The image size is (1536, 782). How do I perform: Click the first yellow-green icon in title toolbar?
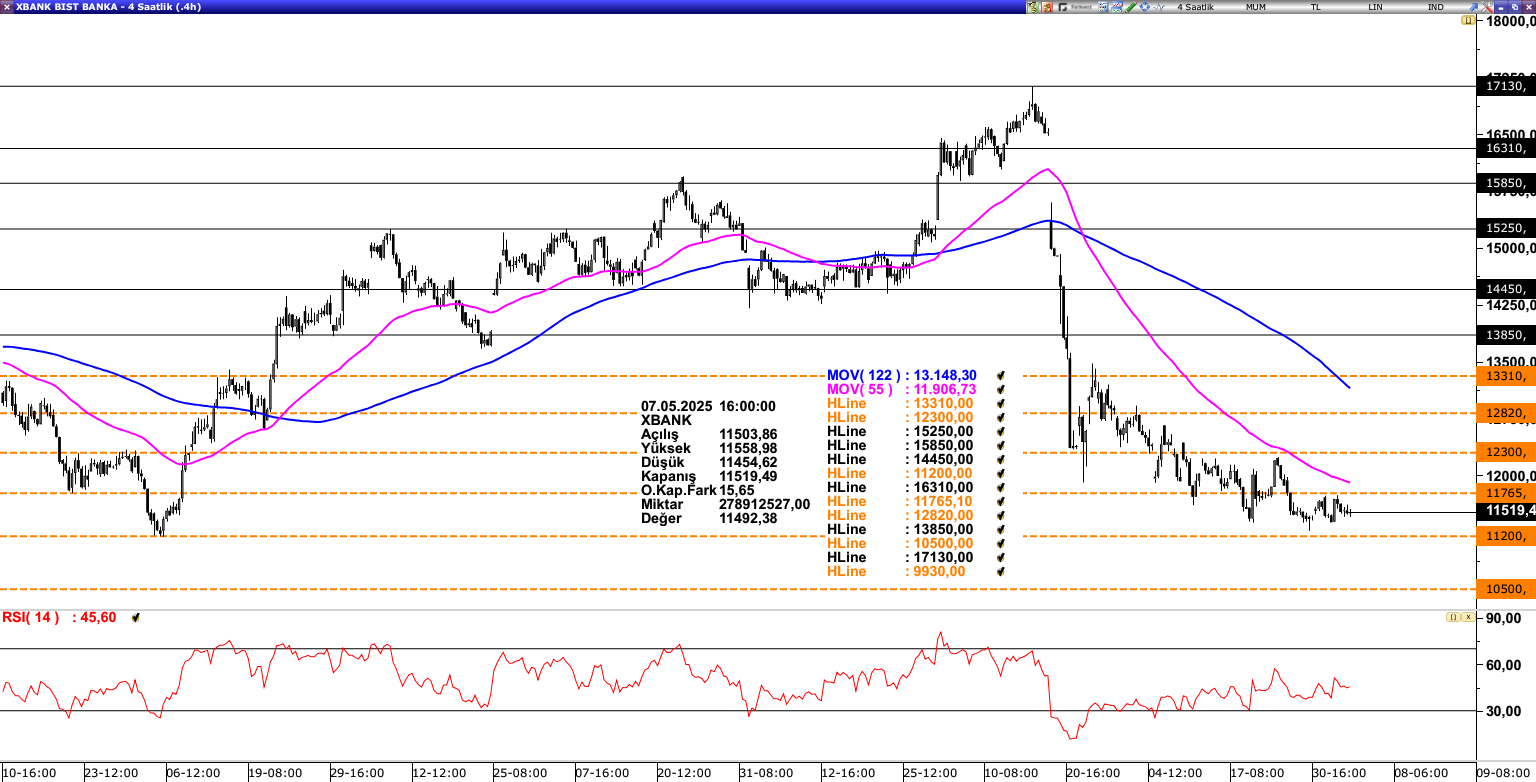point(1033,7)
